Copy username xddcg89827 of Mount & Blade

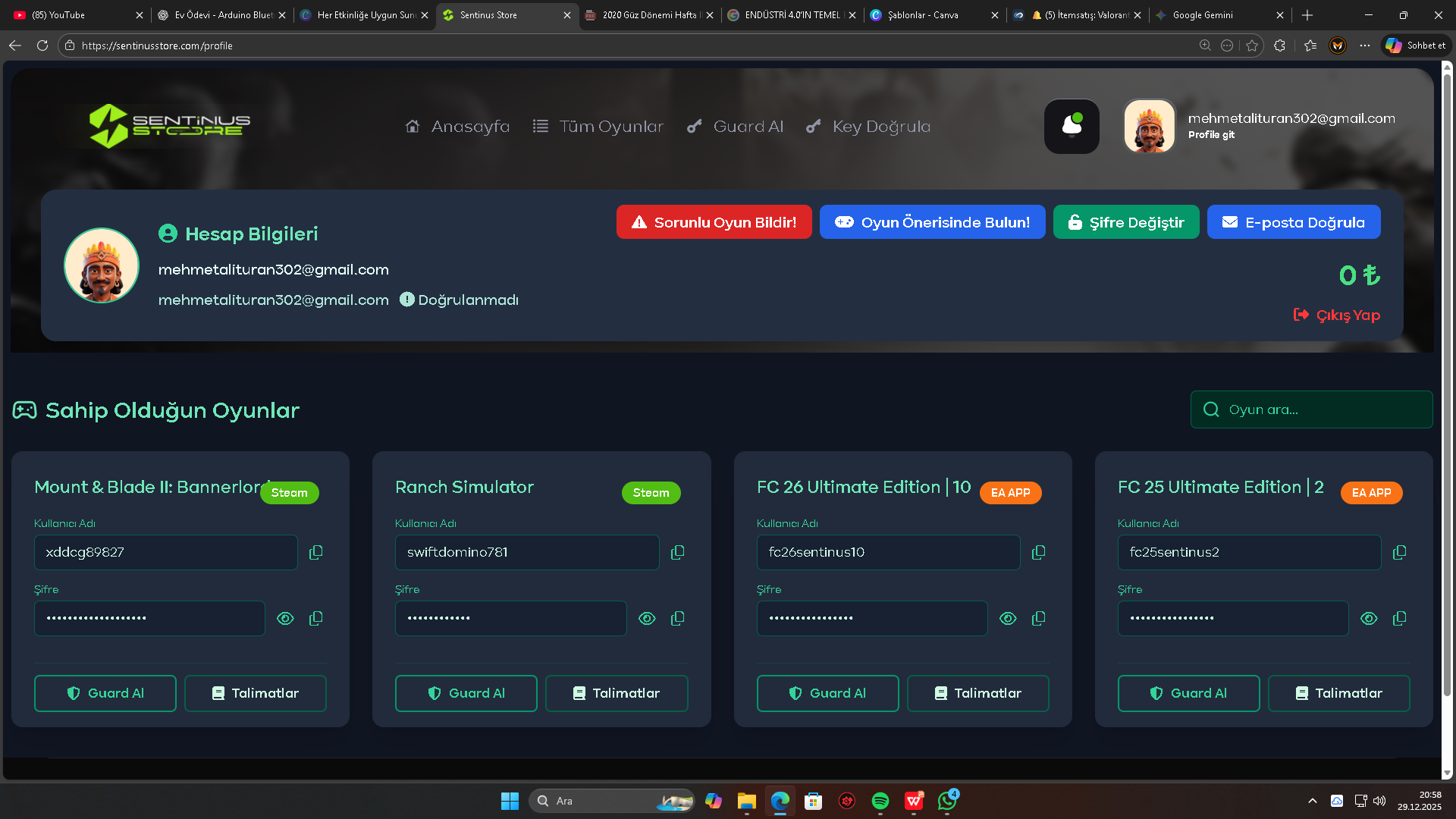[316, 552]
